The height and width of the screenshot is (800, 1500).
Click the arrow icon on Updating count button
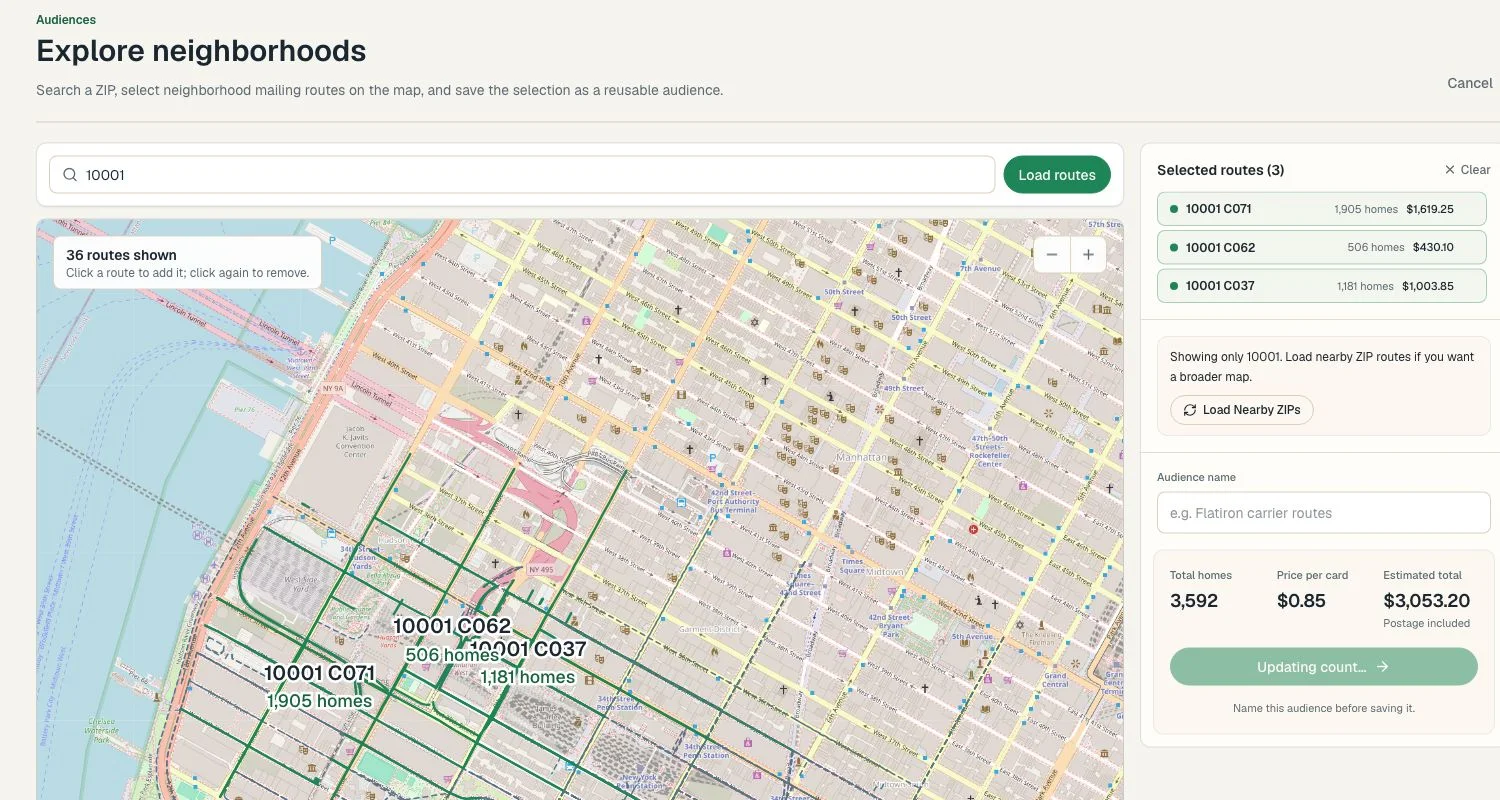click(x=1383, y=667)
